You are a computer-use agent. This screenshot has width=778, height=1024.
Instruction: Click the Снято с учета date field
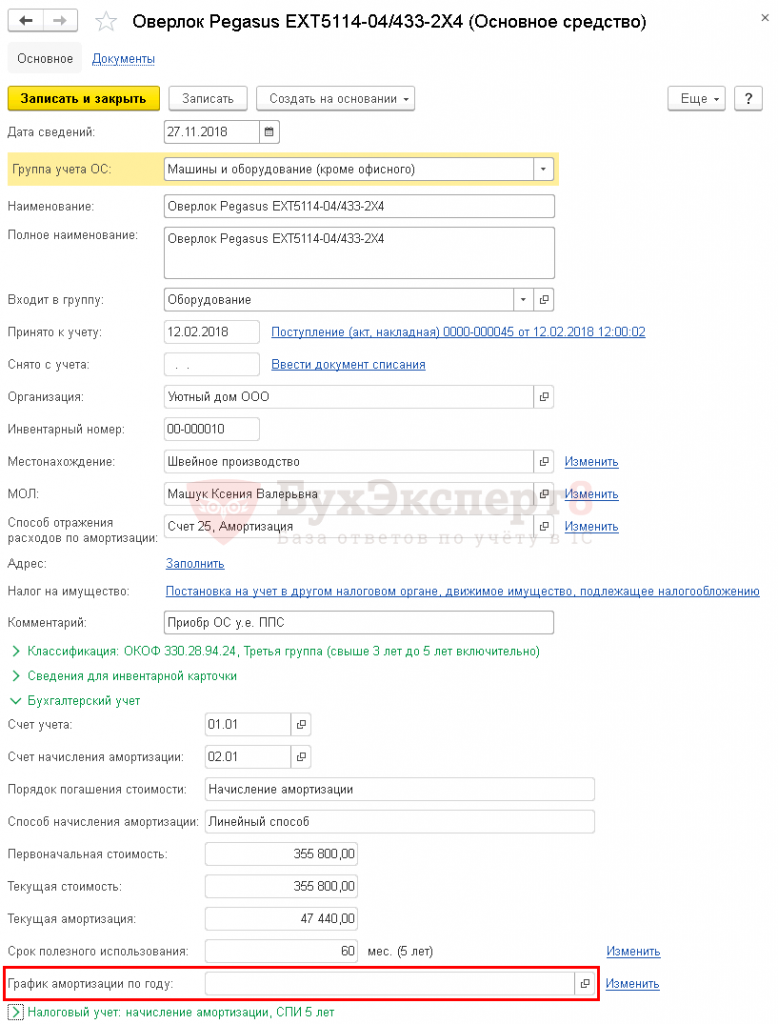pos(212,364)
